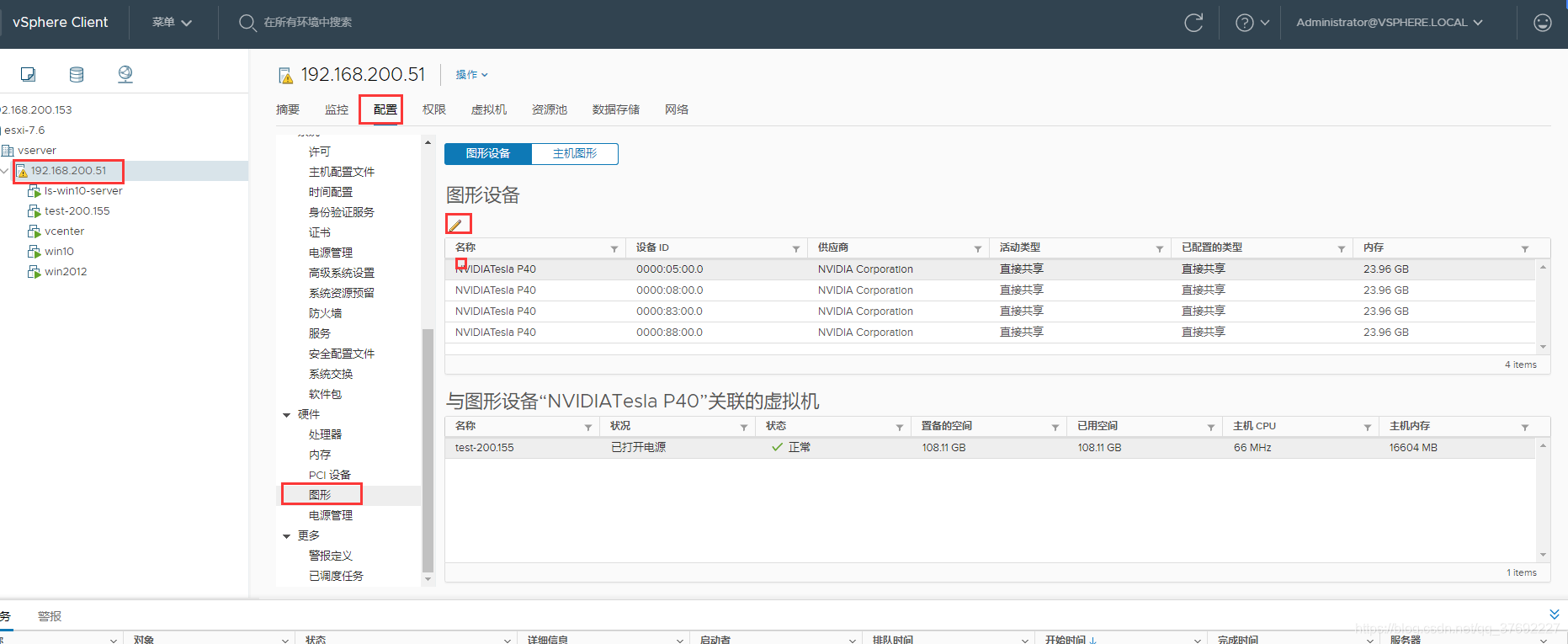This screenshot has width=1568, height=644.
Task: Filter the 已配置的类型 column
Action: (x=1341, y=249)
